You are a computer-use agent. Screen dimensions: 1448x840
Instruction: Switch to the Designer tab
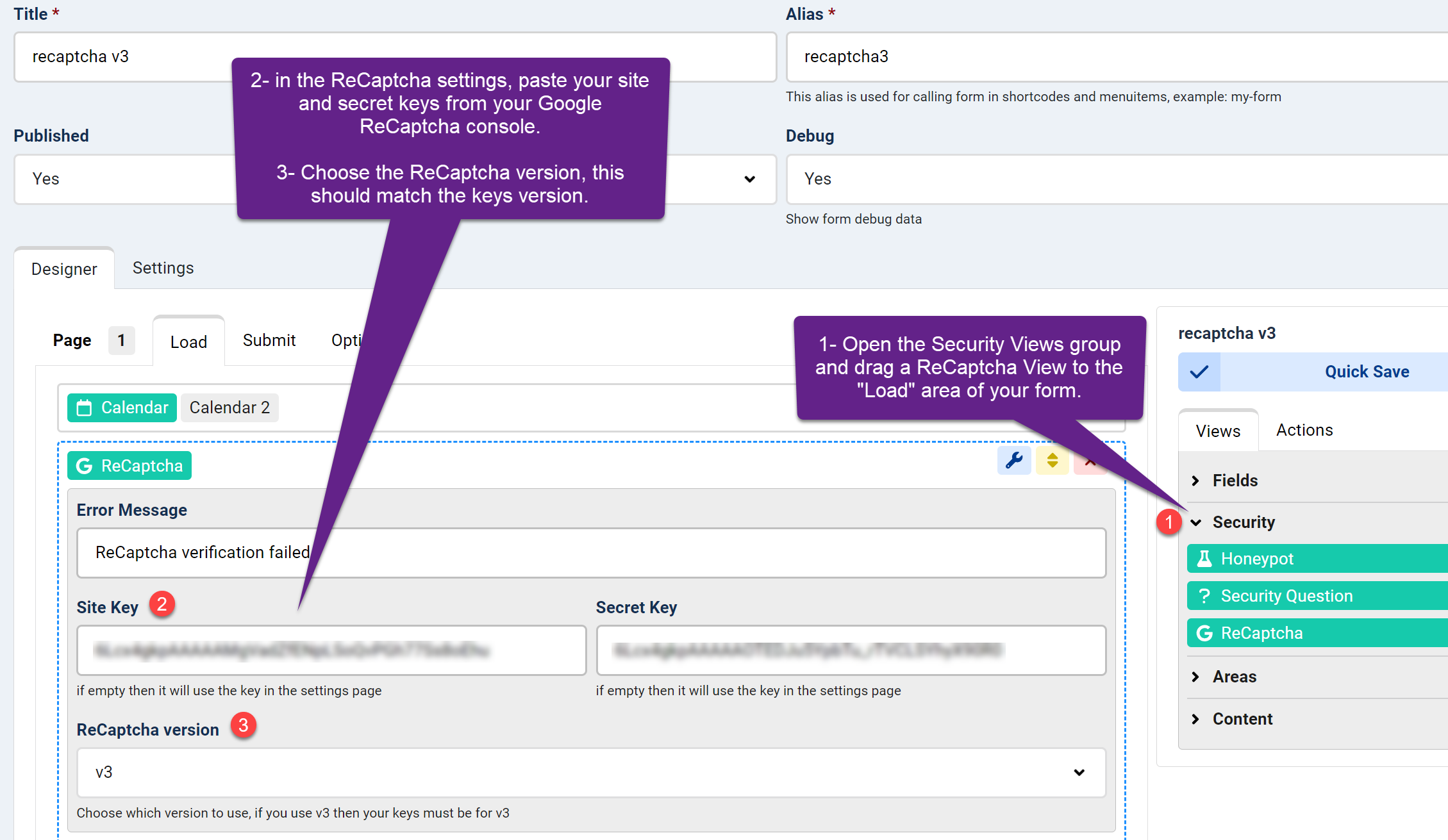[x=64, y=268]
